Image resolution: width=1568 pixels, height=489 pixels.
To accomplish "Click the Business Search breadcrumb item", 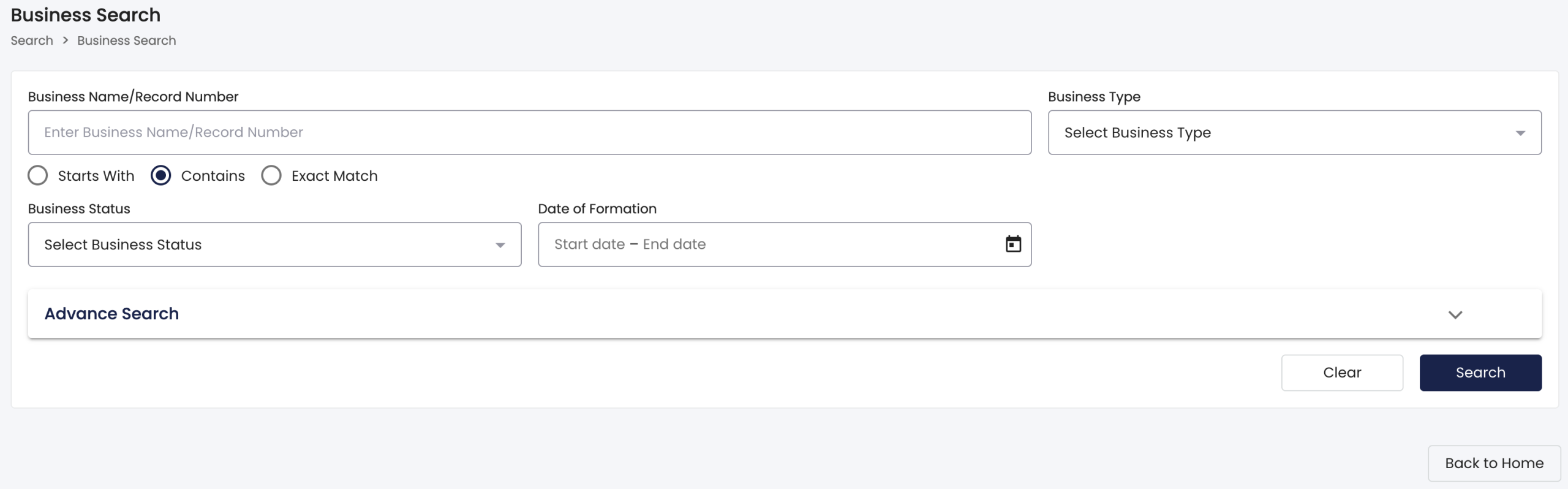I will [x=126, y=40].
